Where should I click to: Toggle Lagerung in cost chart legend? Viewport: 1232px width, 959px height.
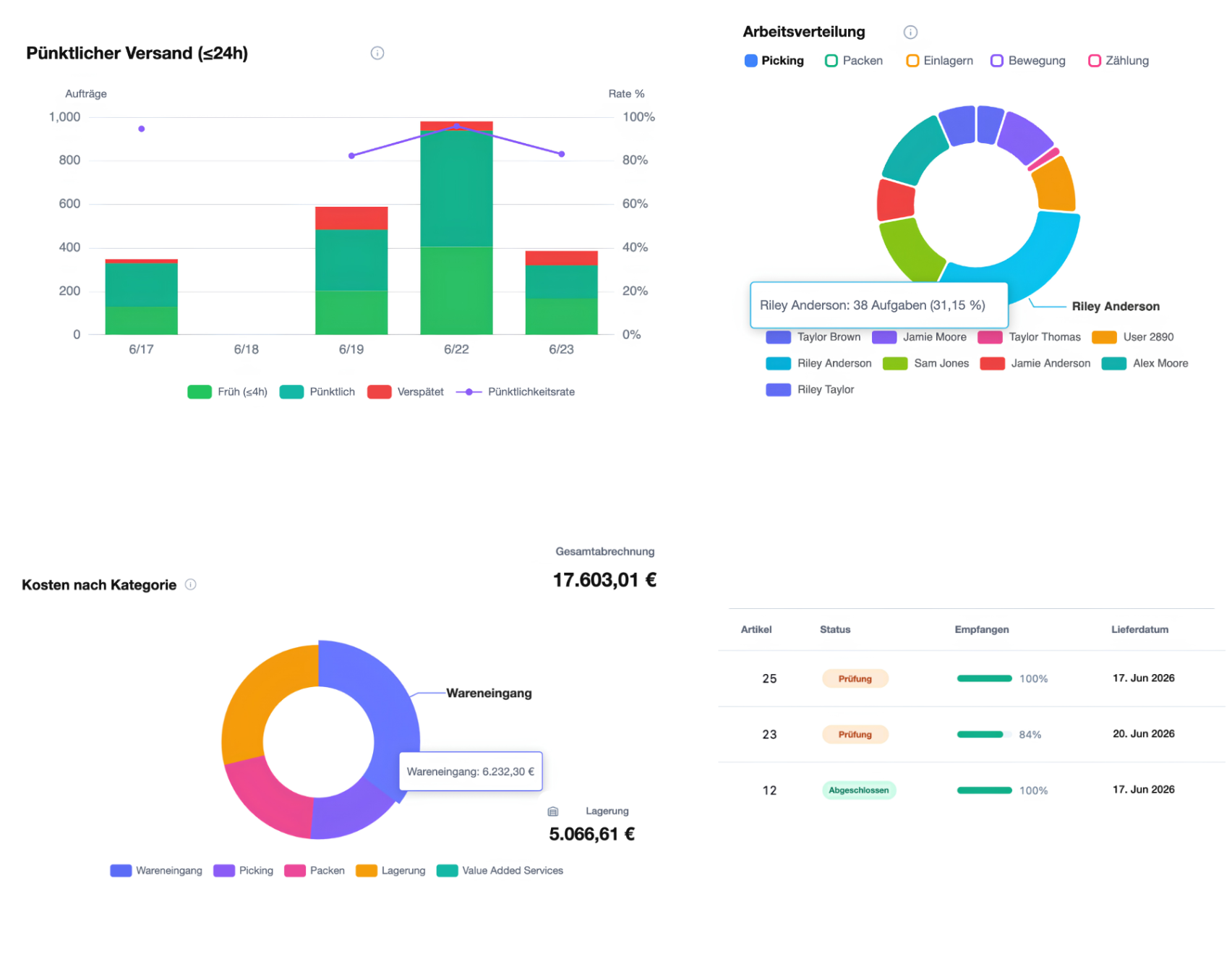pos(390,871)
